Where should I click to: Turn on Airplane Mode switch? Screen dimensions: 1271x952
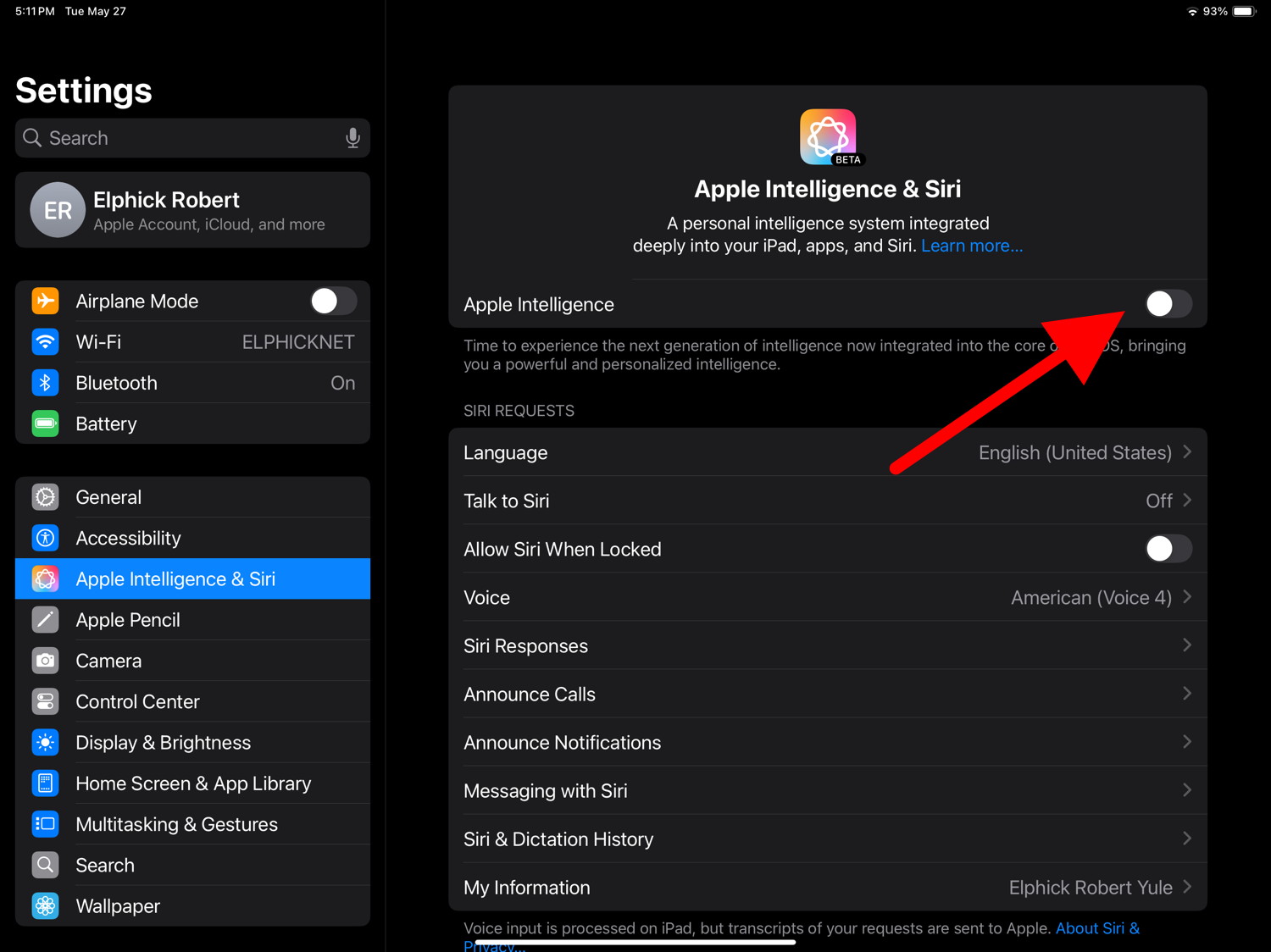coord(333,301)
